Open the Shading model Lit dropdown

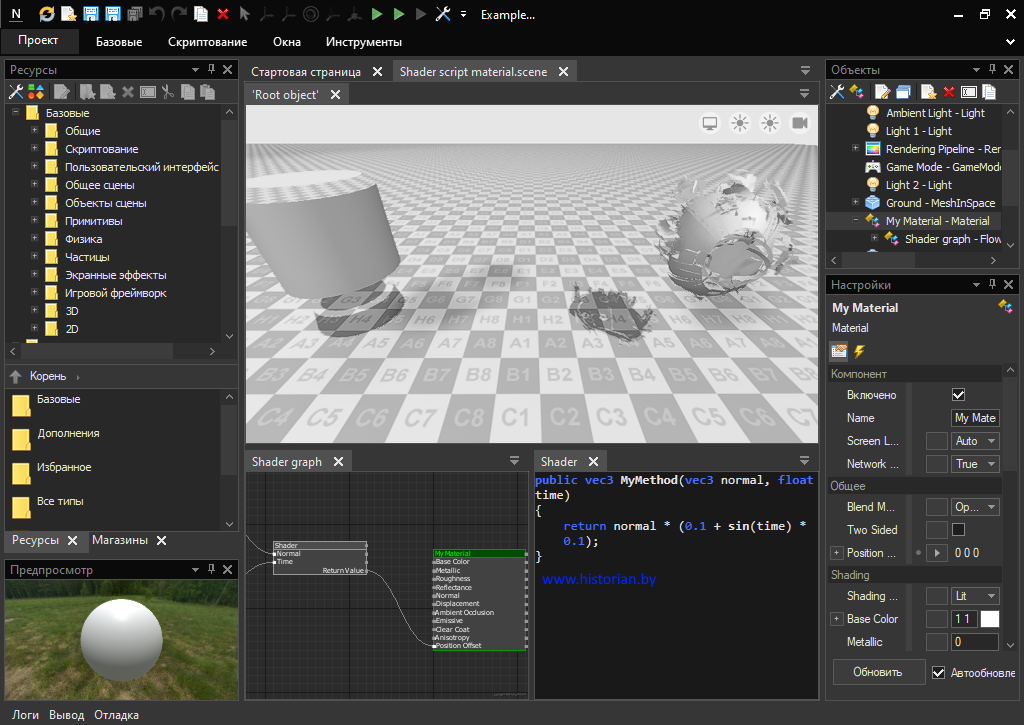975,596
